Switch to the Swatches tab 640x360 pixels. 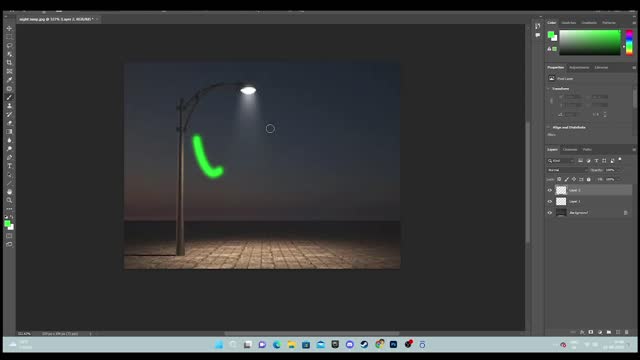click(569, 23)
